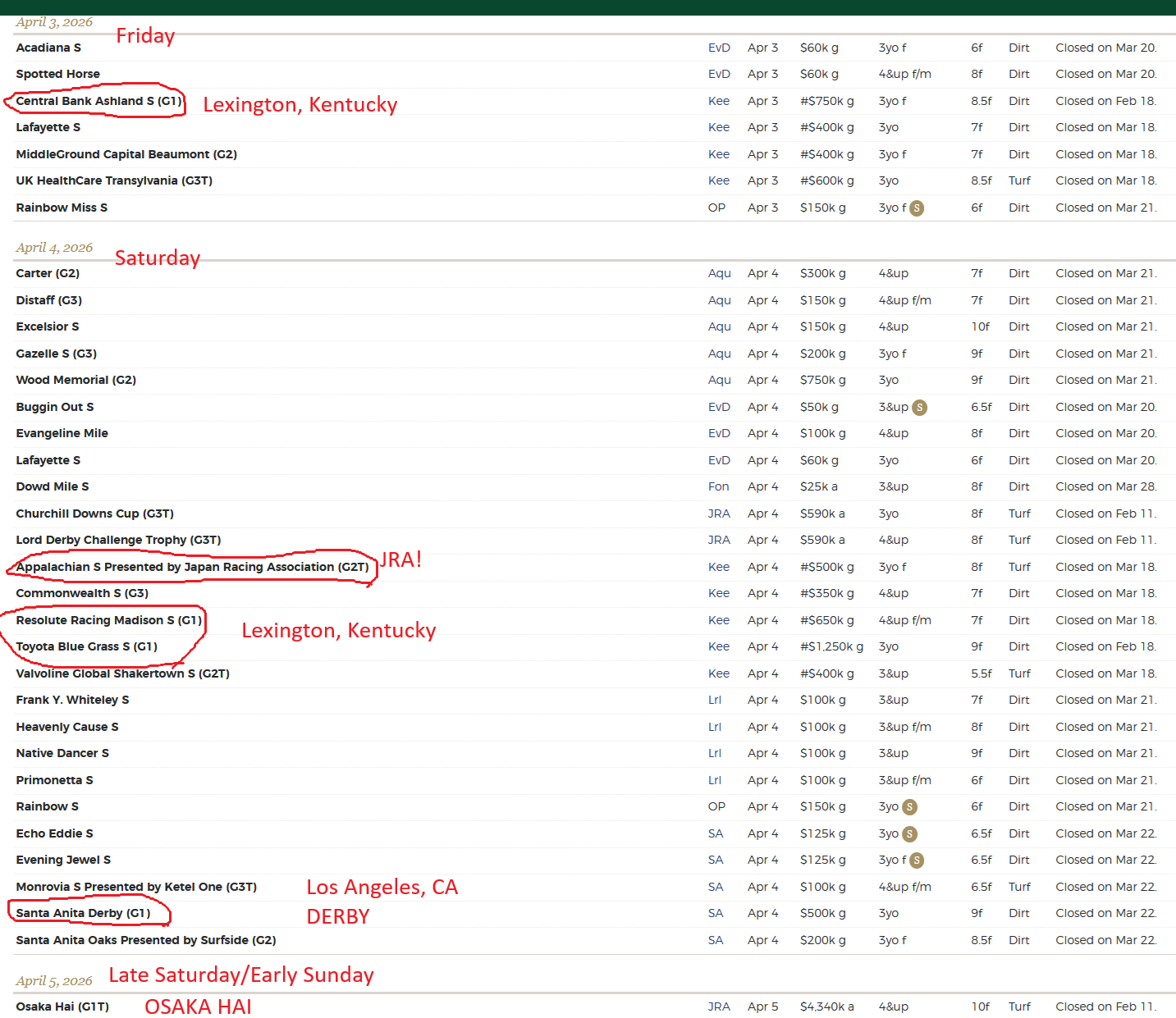Open Central Bank Ashland S (G1)
1176x1018 pixels.
tap(99, 101)
